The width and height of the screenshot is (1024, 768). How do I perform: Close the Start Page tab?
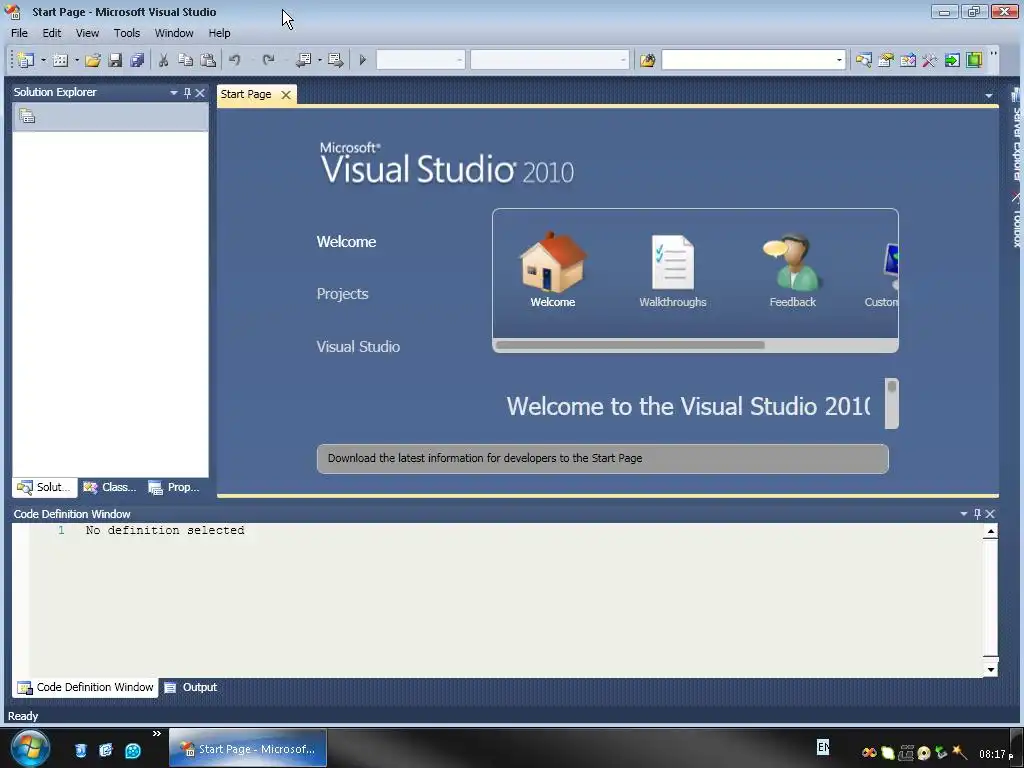(x=285, y=95)
